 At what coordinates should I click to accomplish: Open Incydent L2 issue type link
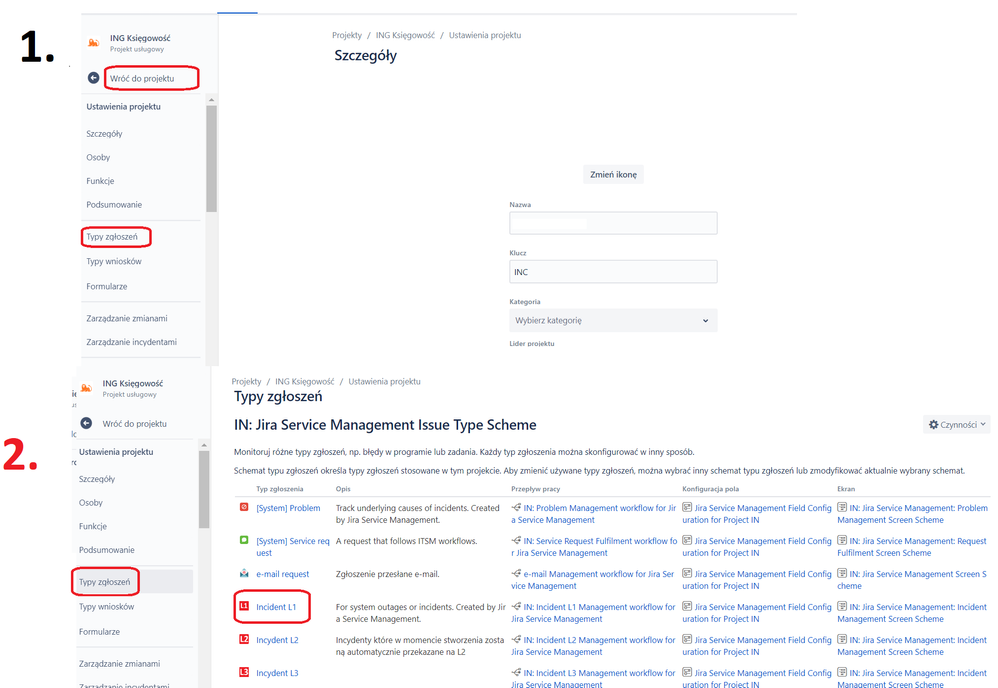click(278, 640)
